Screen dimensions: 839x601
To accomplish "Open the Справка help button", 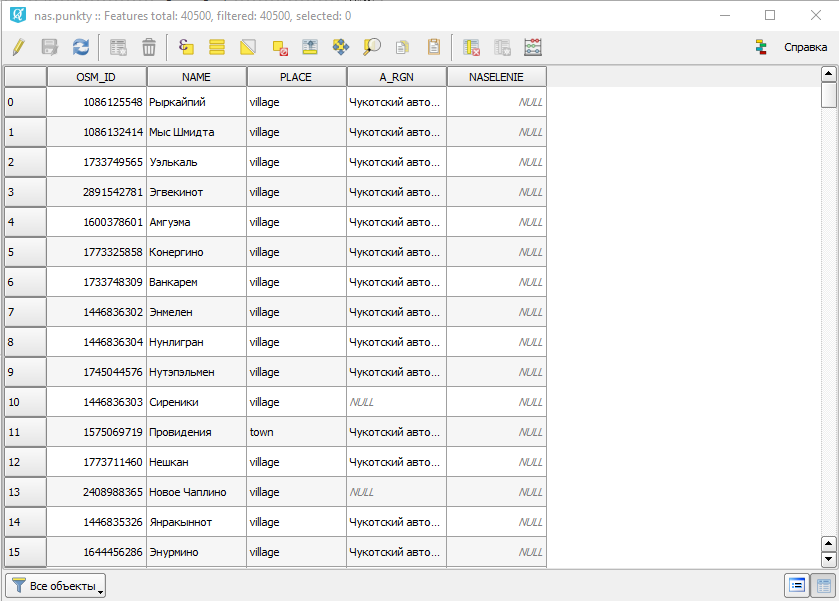I will click(794, 47).
